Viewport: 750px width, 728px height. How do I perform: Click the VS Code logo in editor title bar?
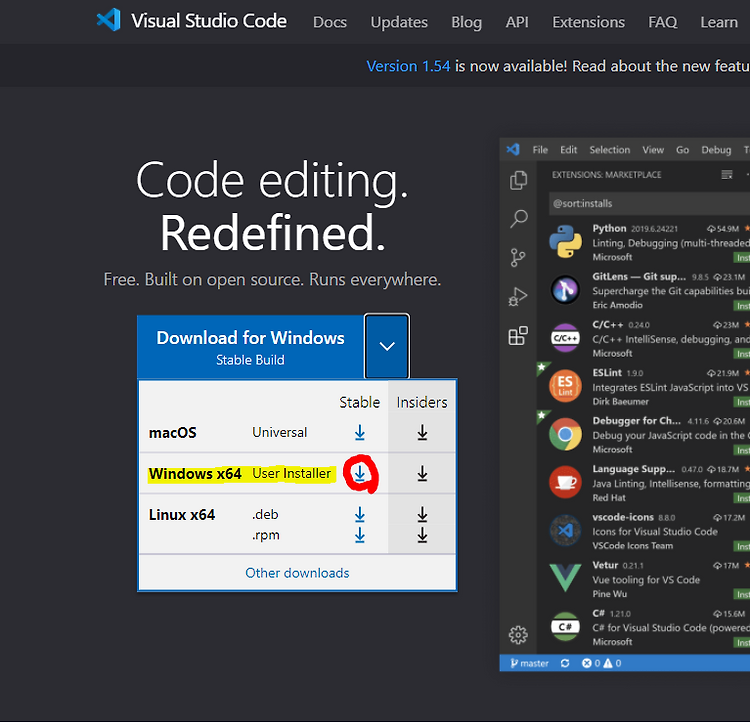(x=513, y=149)
